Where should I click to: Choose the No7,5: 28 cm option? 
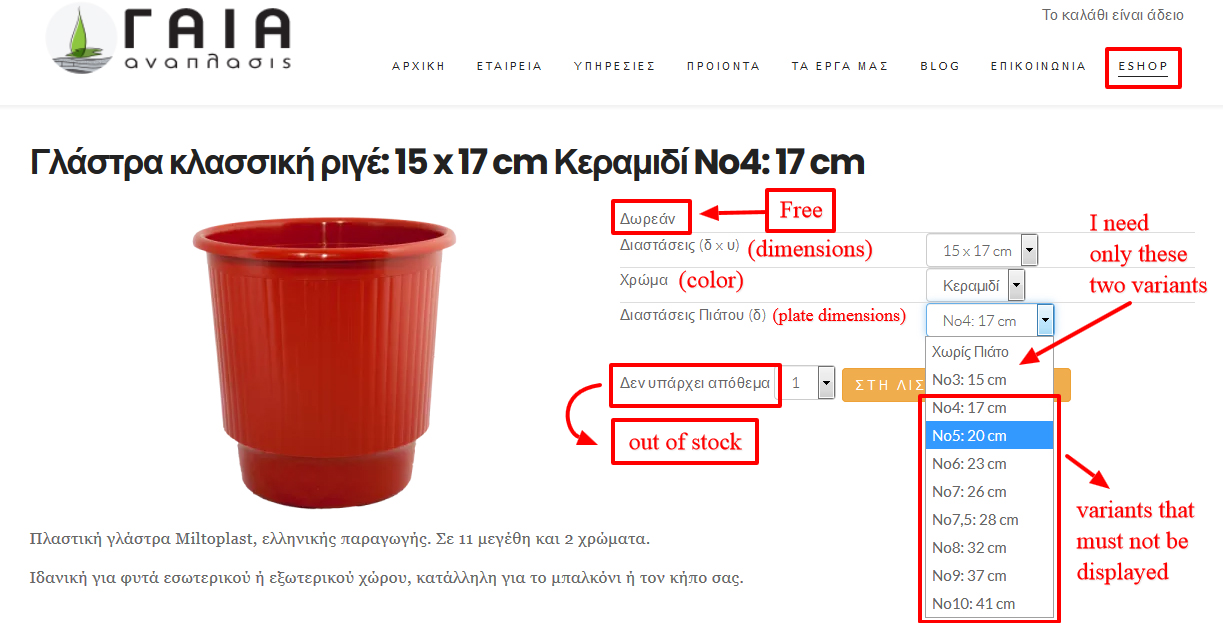pyautogui.click(x=989, y=520)
